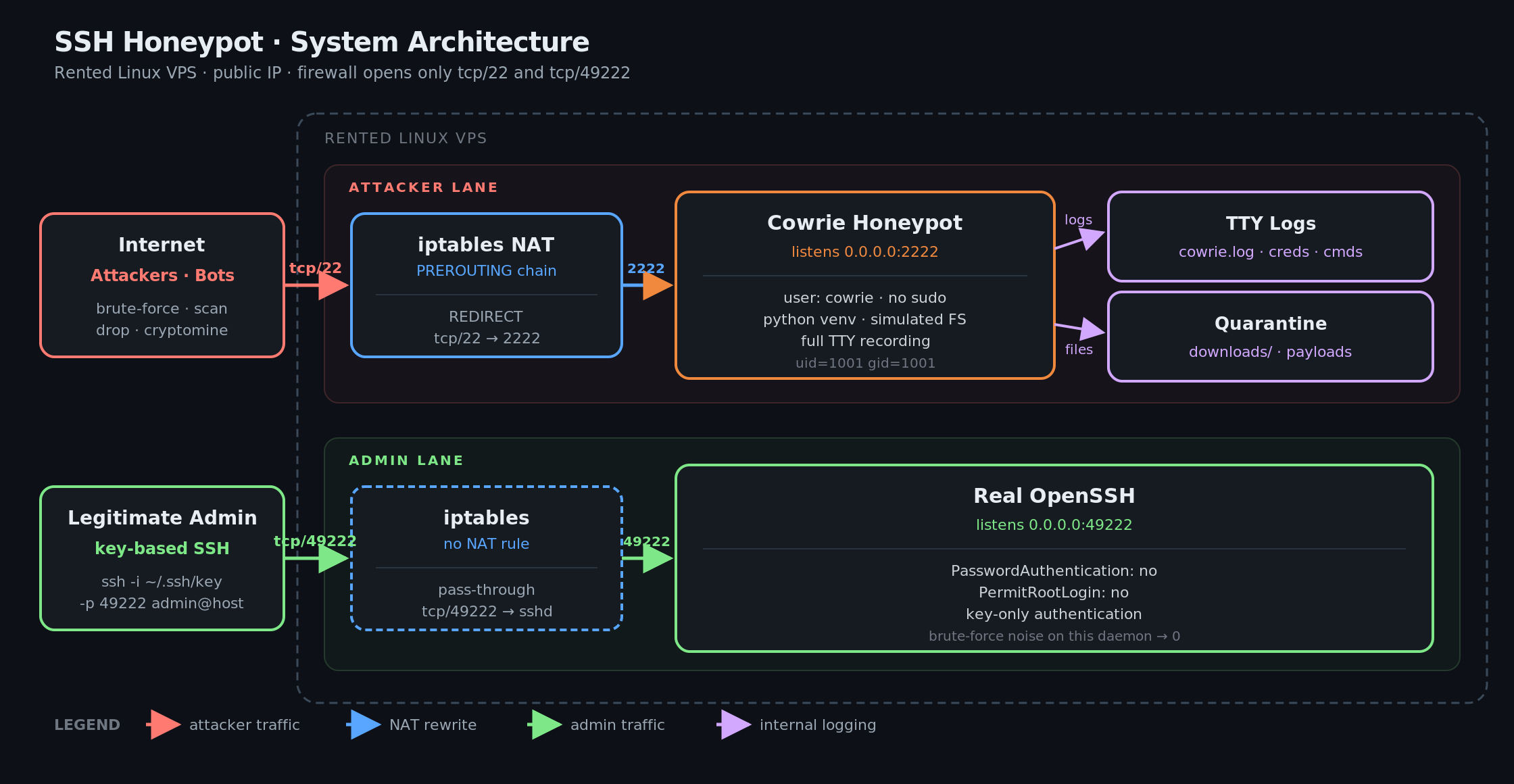Click the listens 0.0.0.0:2222 text
This screenshot has height=784, width=1514.
pyautogui.click(x=864, y=252)
